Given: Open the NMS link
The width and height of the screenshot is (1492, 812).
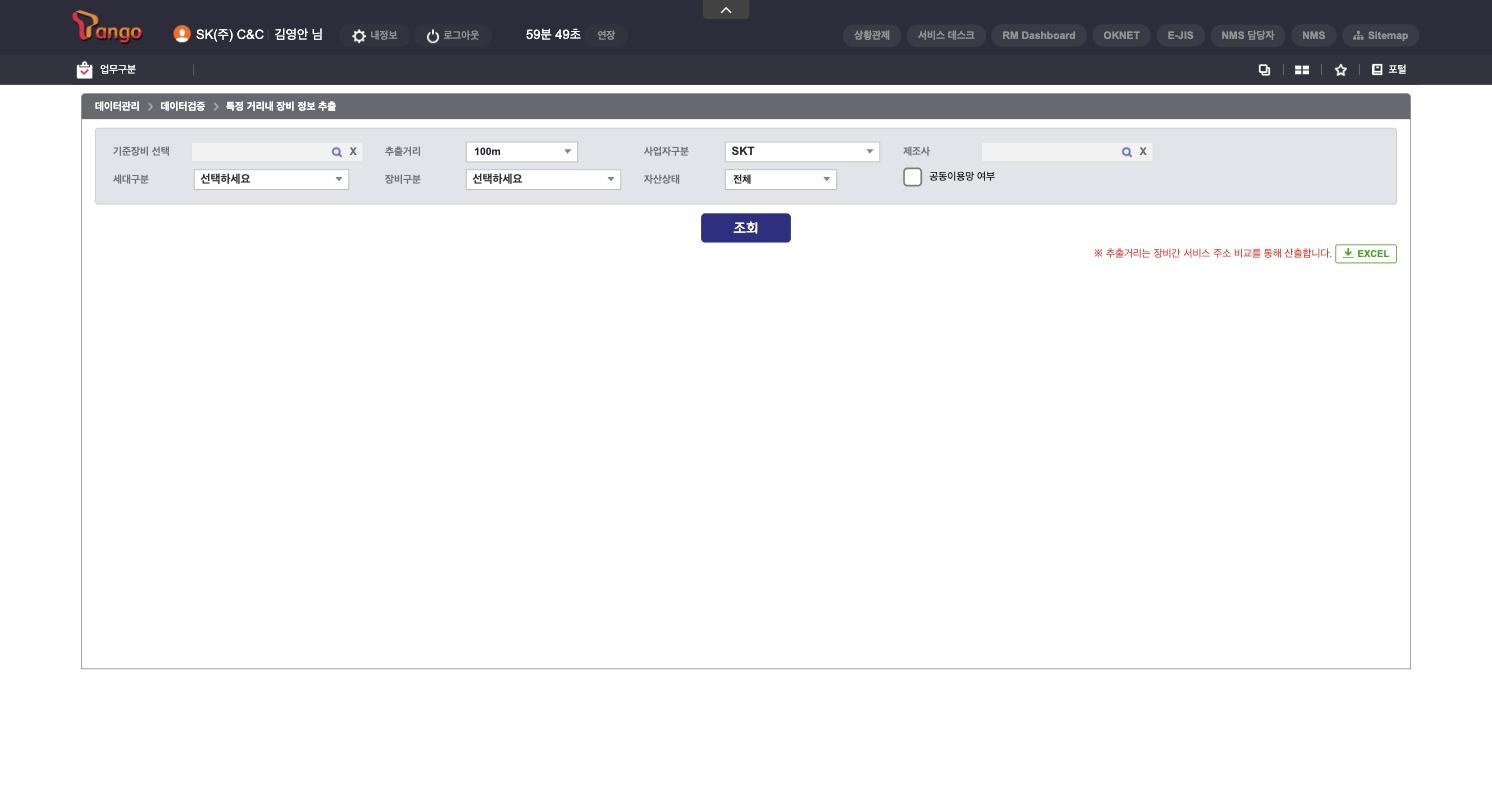Looking at the screenshot, I should pos(1314,36).
